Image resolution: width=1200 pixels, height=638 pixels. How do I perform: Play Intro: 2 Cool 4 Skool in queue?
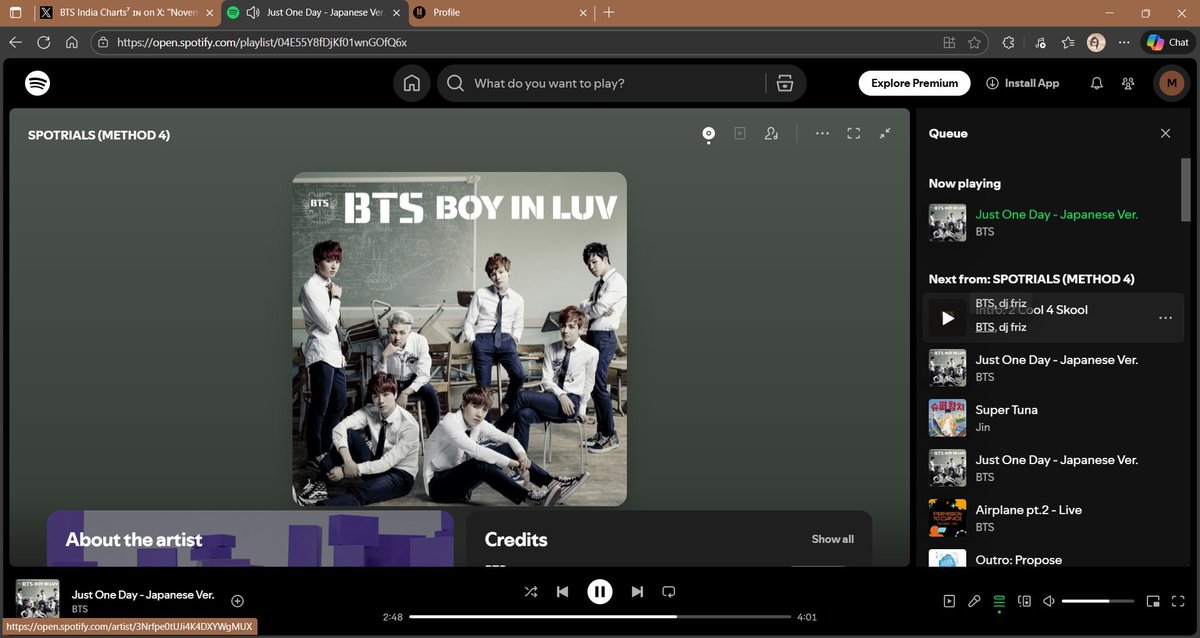(948, 318)
